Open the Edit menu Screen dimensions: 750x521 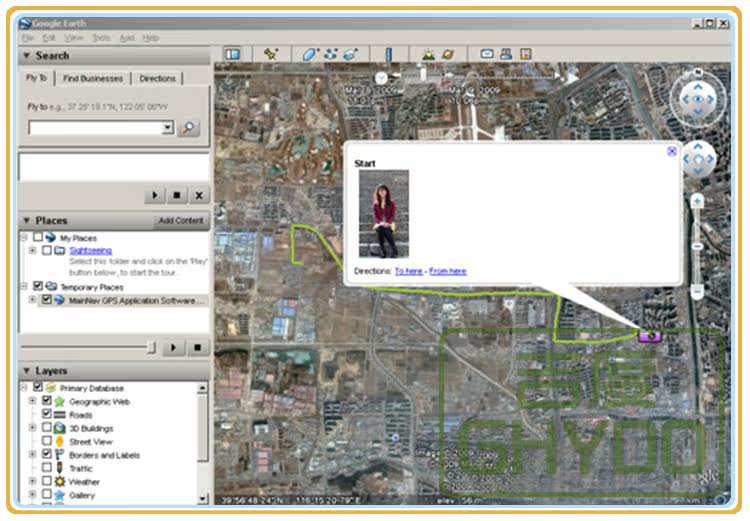(x=49, y=38)
